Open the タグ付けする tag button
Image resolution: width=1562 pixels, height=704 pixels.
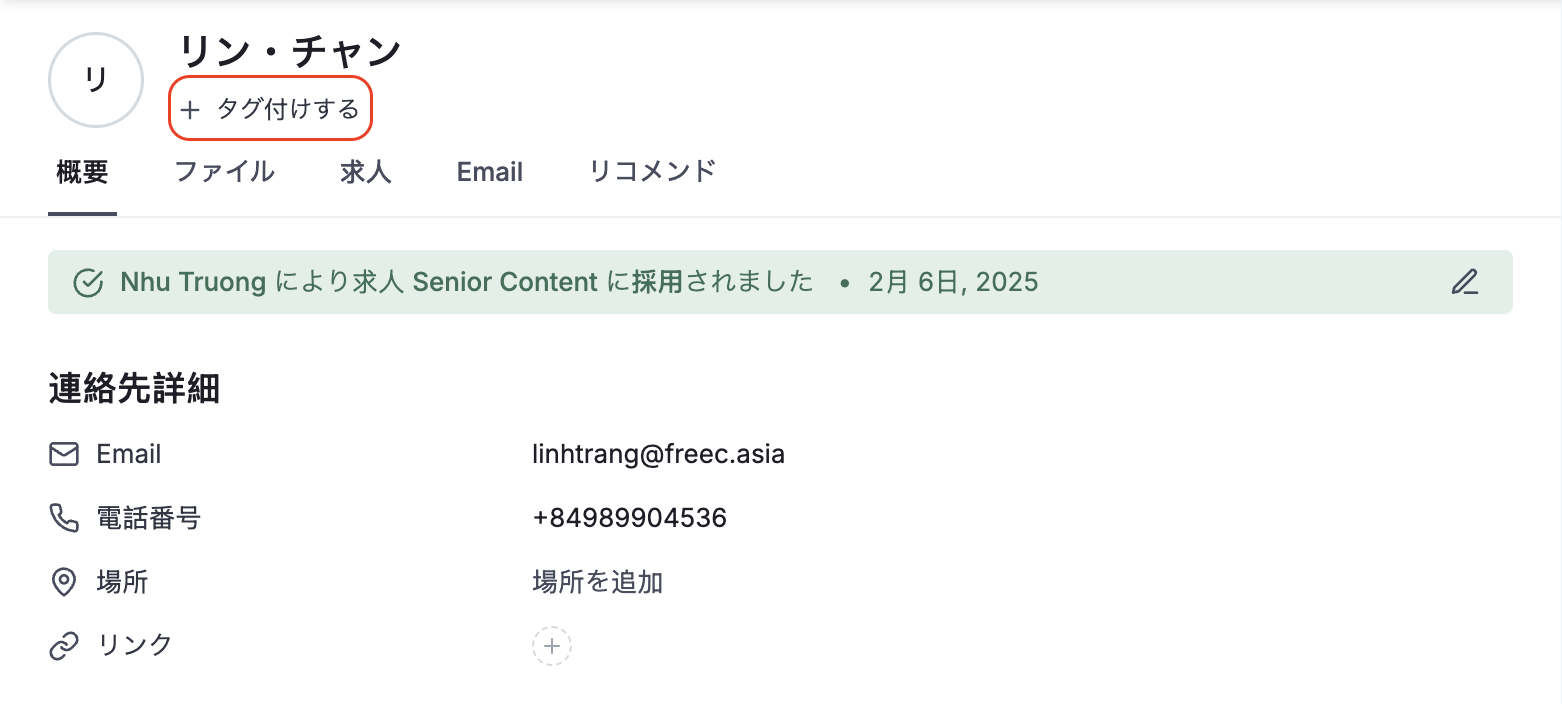pyautogui.click(x=271, y=108)
